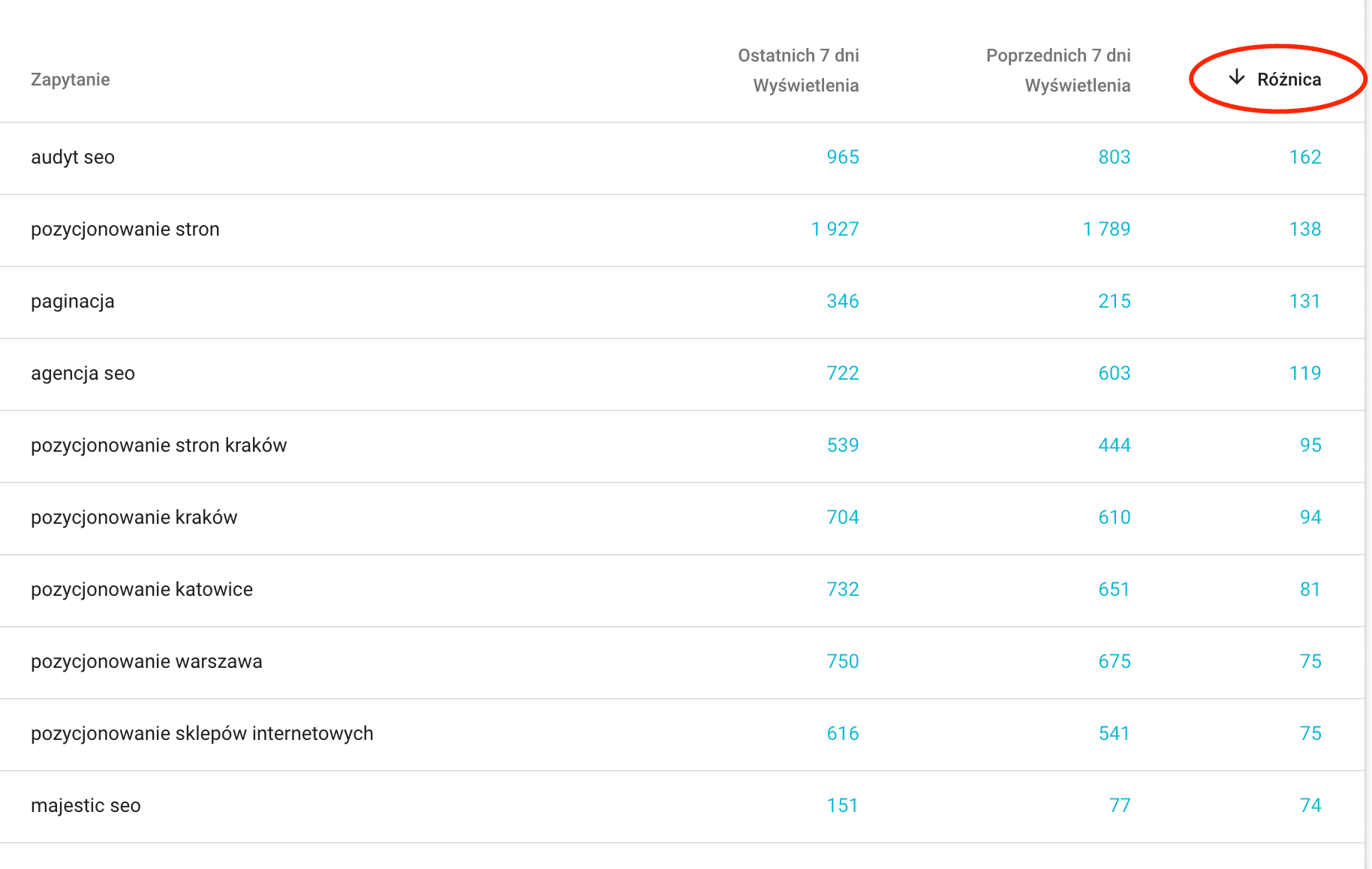Viewport: 1372px width, 869px height.
Task: Open the agencja seo query
Action: pyautogui.click(x=83, y=374)
